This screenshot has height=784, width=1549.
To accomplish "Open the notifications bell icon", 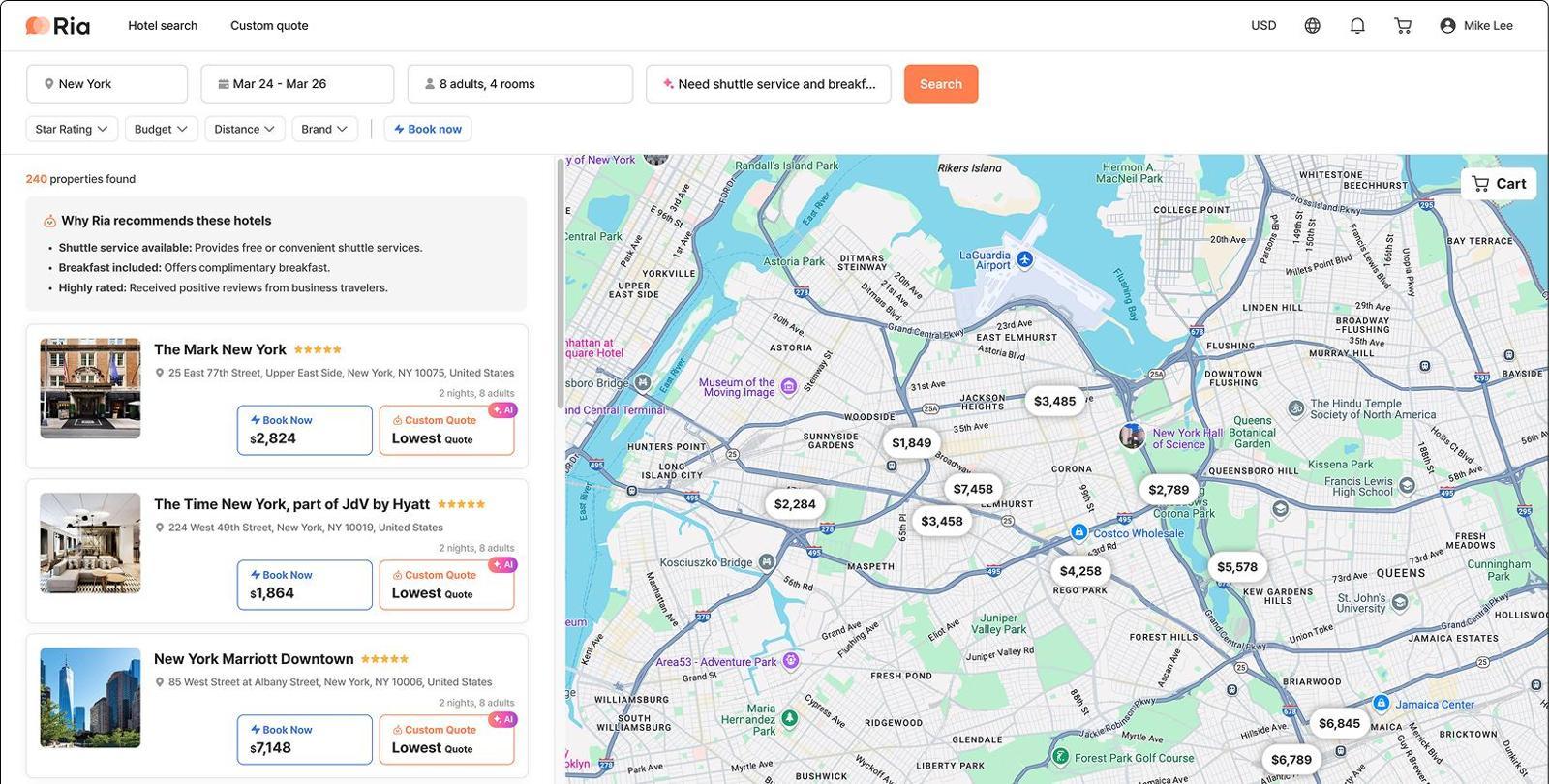I will pyautogui.click(x=1357, y=26).
